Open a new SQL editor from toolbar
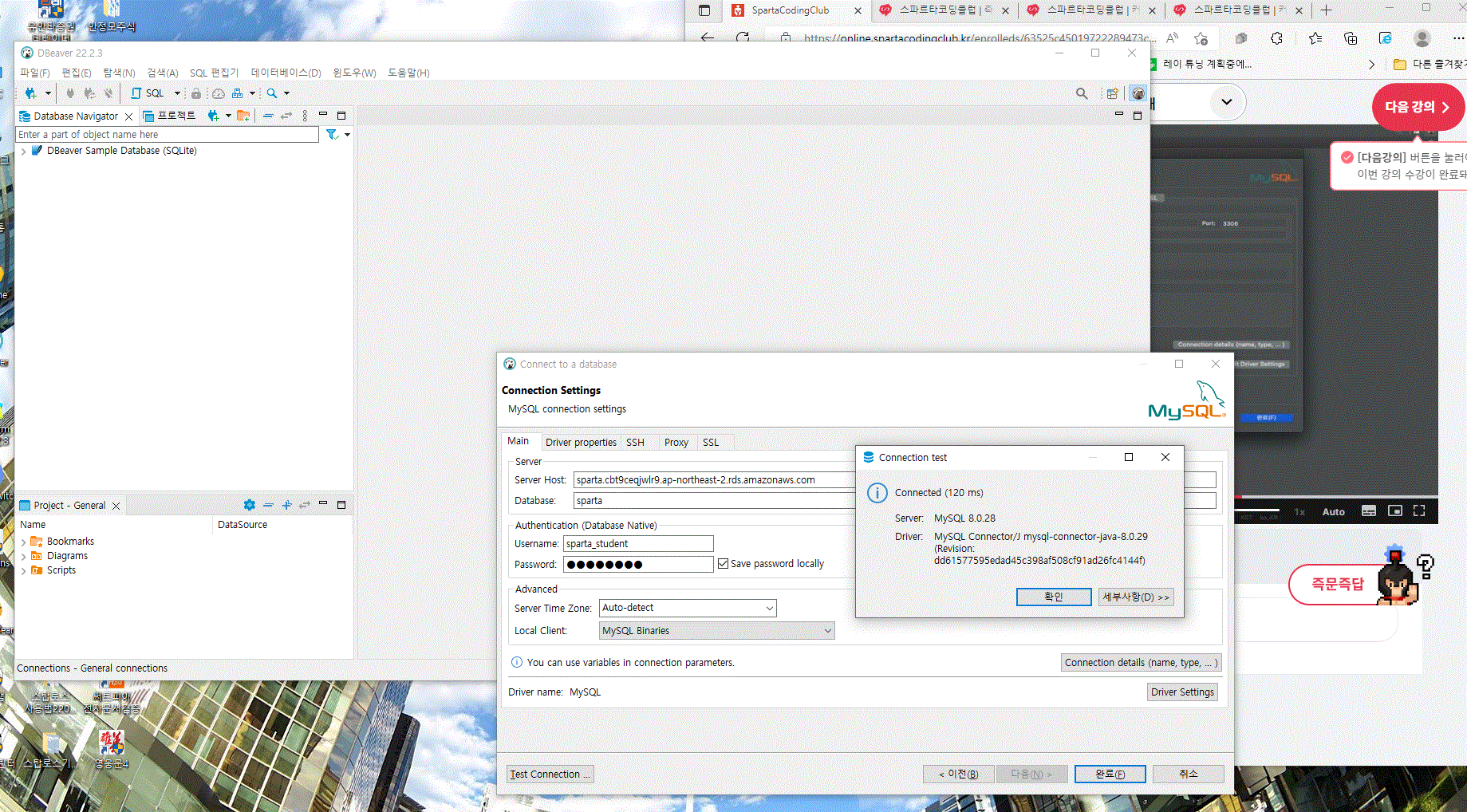Viewport: 1467px width, 812px height. [148, 93]
